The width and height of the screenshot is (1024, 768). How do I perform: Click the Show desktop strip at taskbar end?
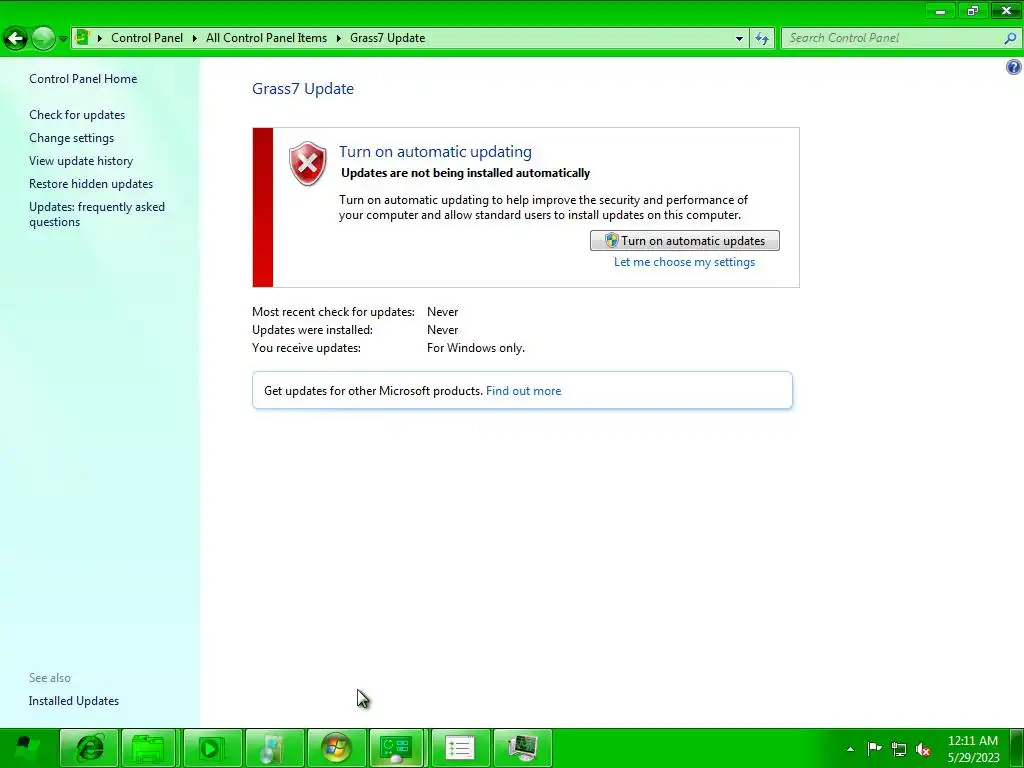[x=1017, y=748]
